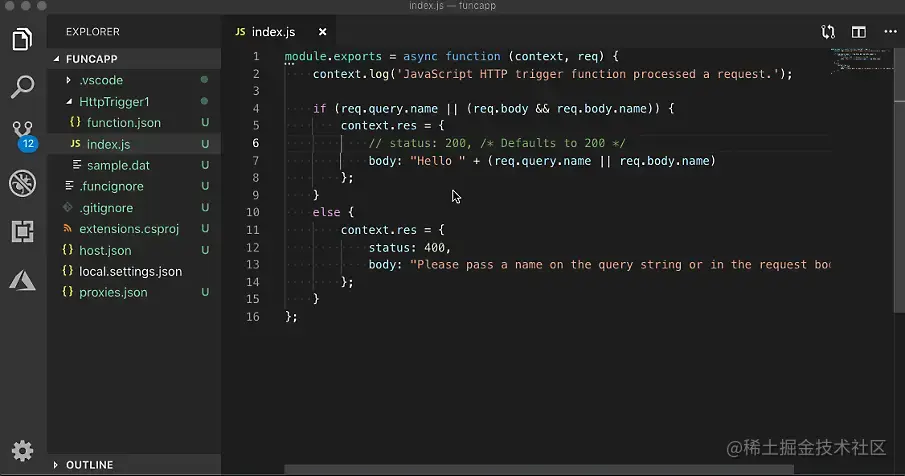The image size is (905, 476).
Task: Click the braces icon beside proxies.json
Action: [68, 292]
